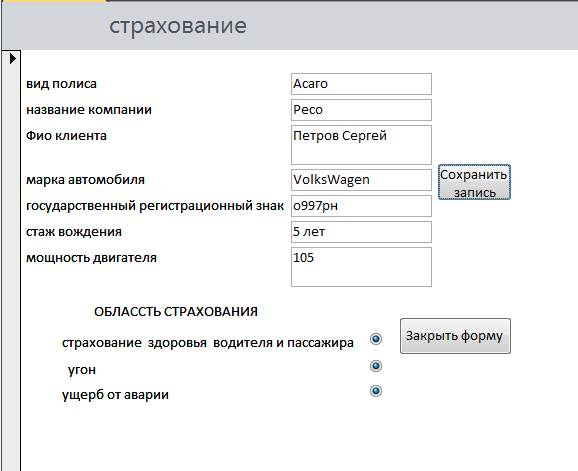Click the registration plate field о997рн

tap(361, 206)
